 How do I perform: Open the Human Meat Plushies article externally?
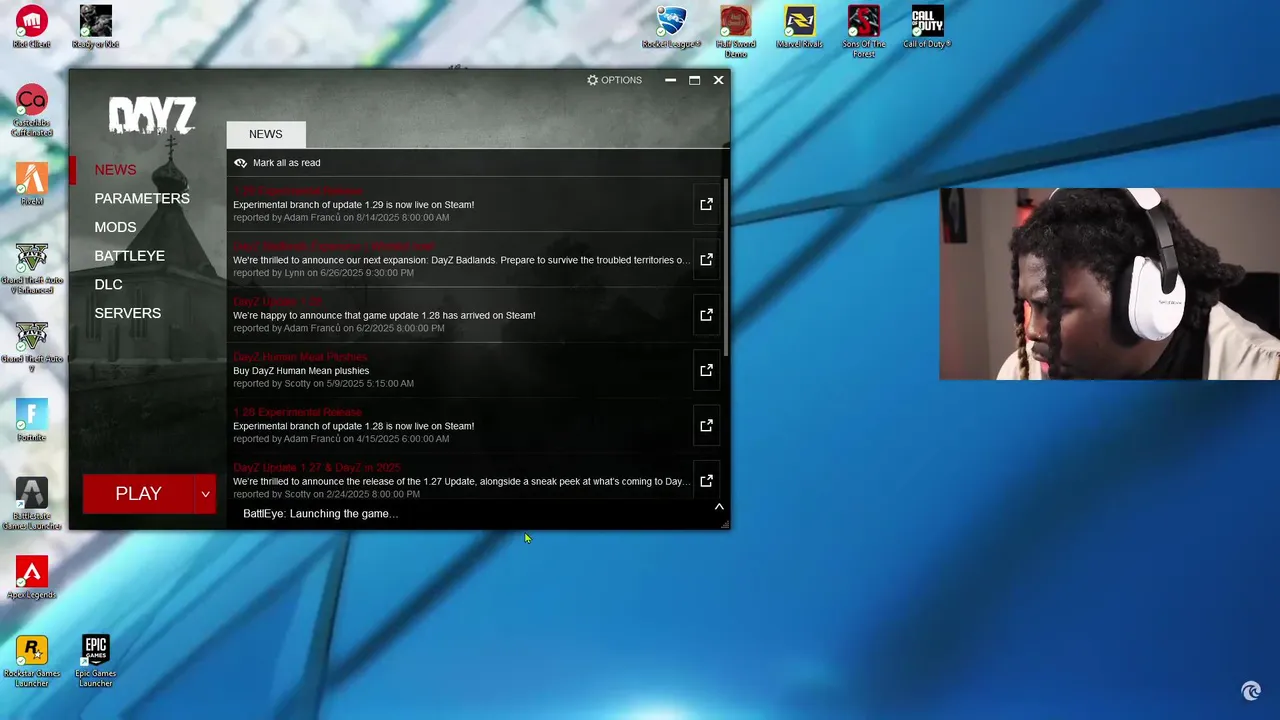click(706, 370)
